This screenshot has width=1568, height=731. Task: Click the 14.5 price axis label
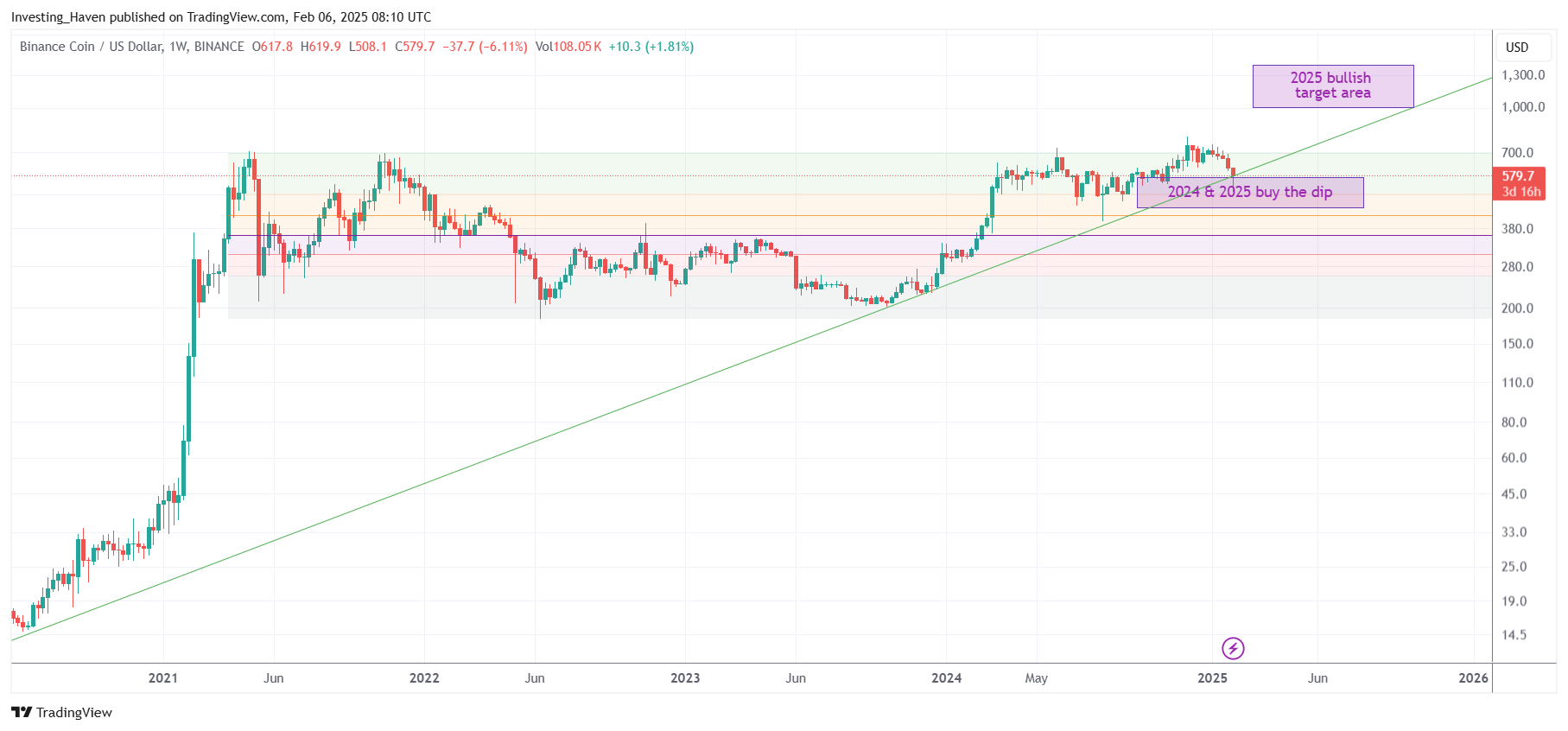coord(1514,635)
